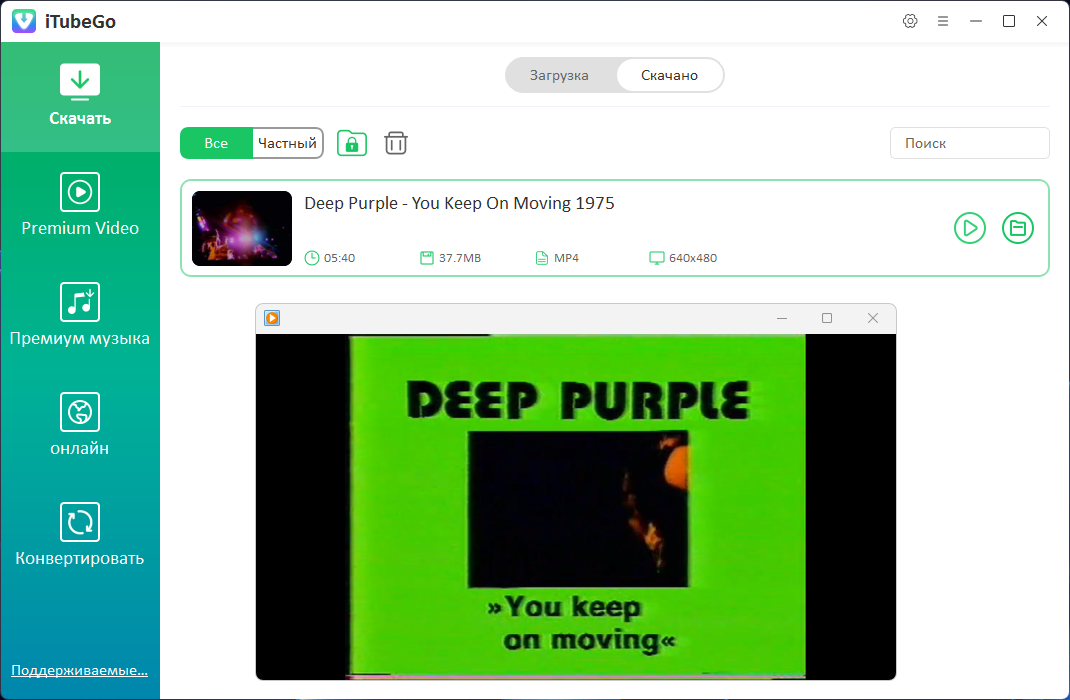Image resolution: width=1070 pixels, height=700 pixels.
Task: Open the Конвертировать converter section
Action: tap(80, 535)
